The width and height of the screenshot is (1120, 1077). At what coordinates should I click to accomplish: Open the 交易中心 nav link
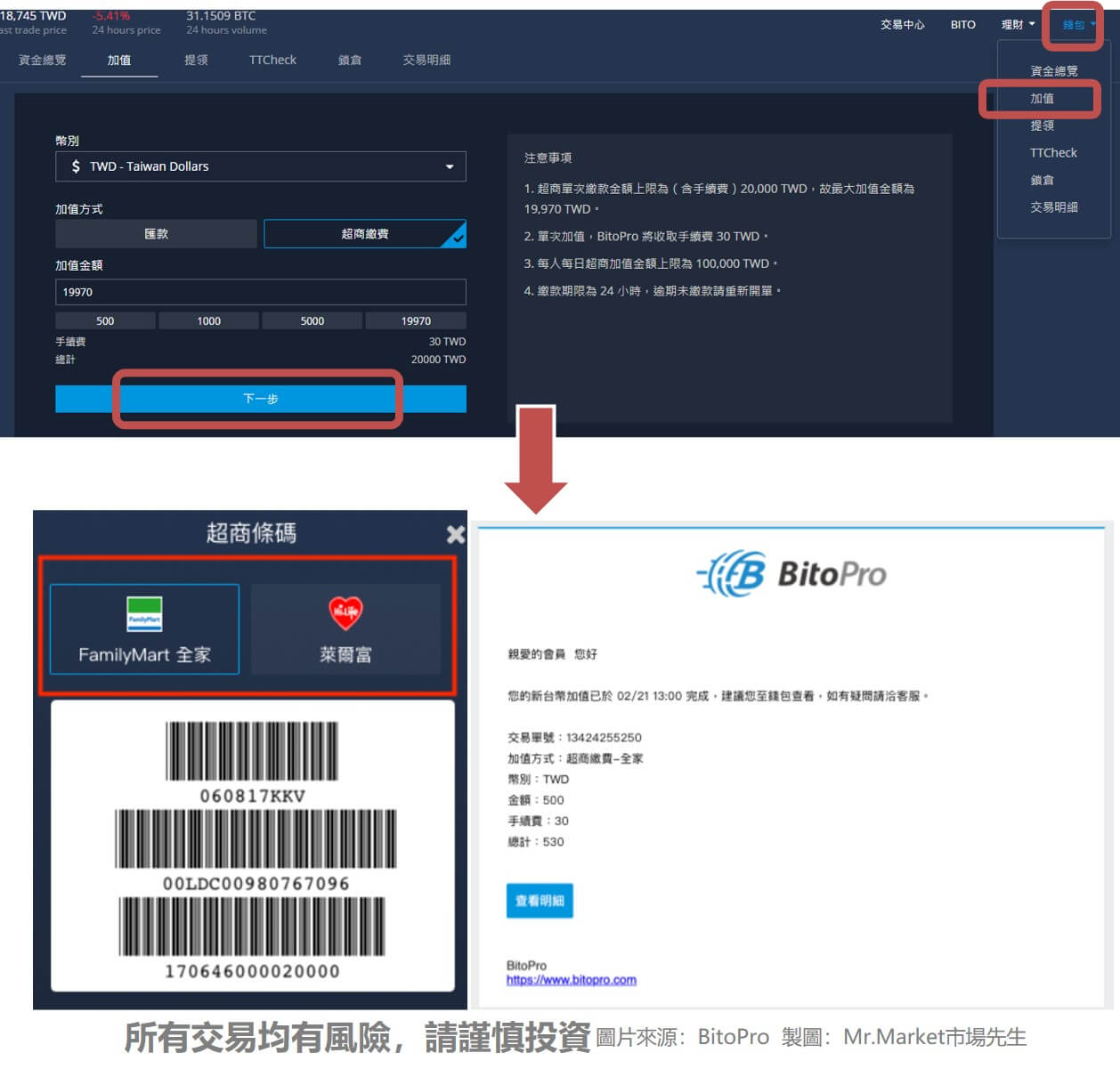click(902, 25)
